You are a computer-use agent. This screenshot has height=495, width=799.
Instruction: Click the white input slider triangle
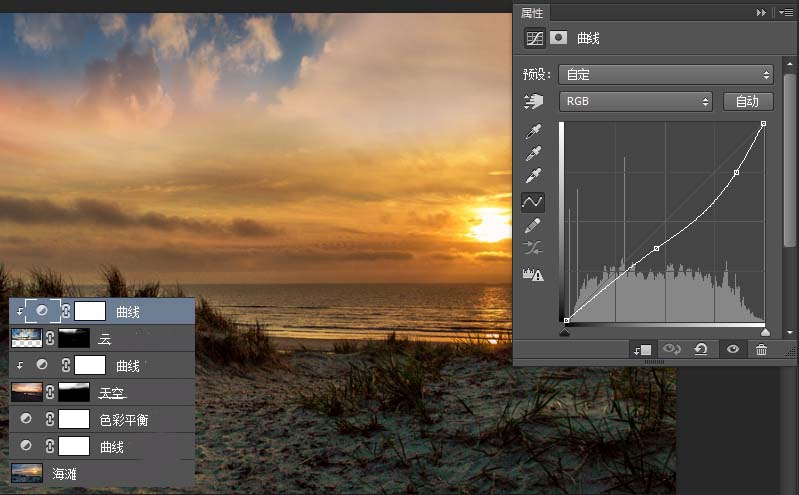[765, 332]
